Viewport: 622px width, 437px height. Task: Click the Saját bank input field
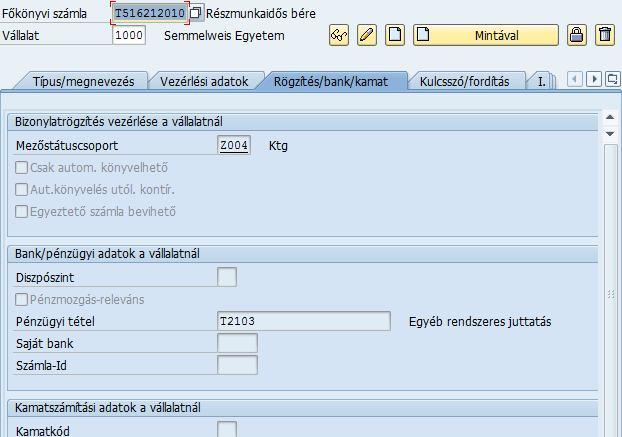(237, 343)
